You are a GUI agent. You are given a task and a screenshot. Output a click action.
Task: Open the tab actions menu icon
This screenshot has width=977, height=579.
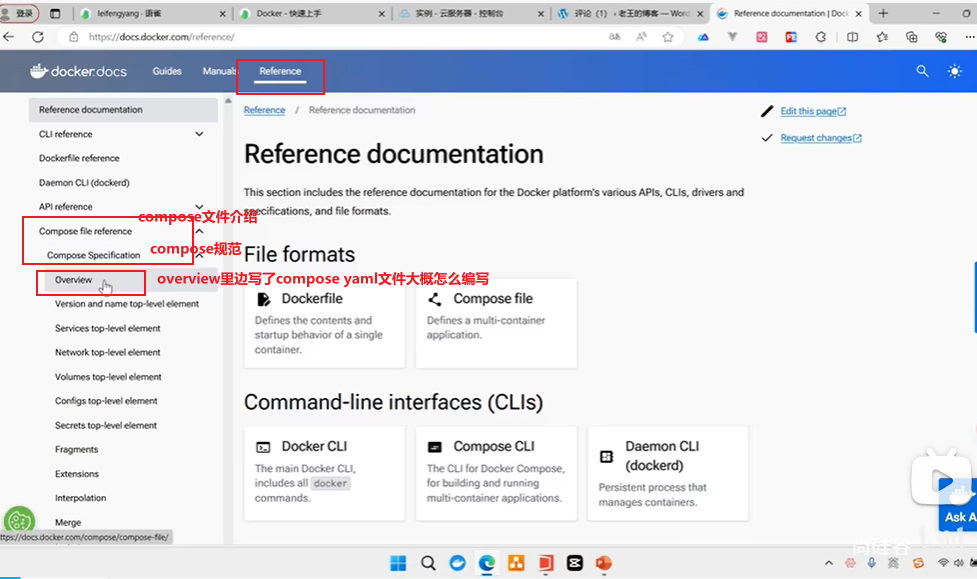point(55,13)
